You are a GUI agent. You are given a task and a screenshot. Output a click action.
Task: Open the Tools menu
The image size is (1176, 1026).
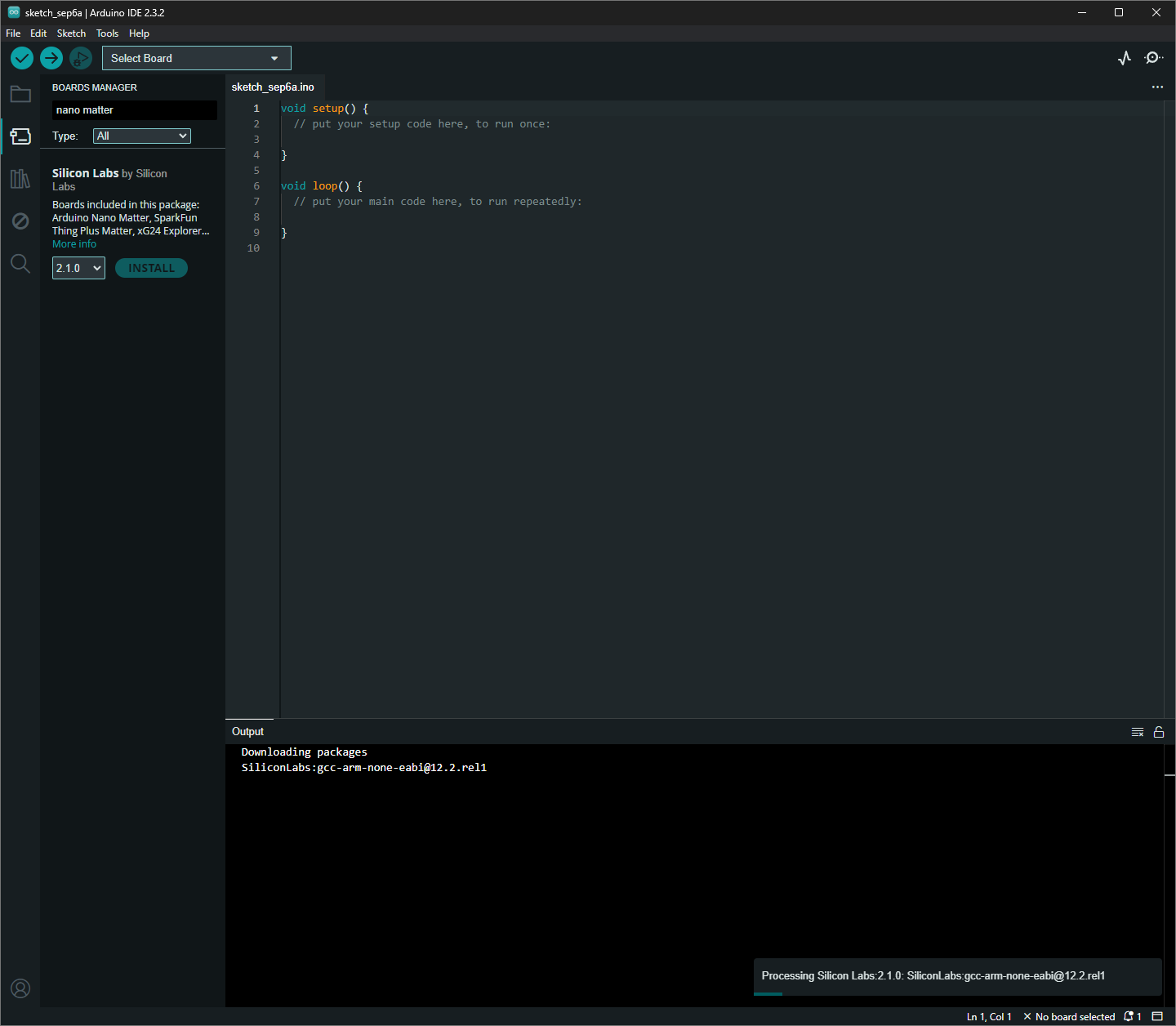[107, 33]
